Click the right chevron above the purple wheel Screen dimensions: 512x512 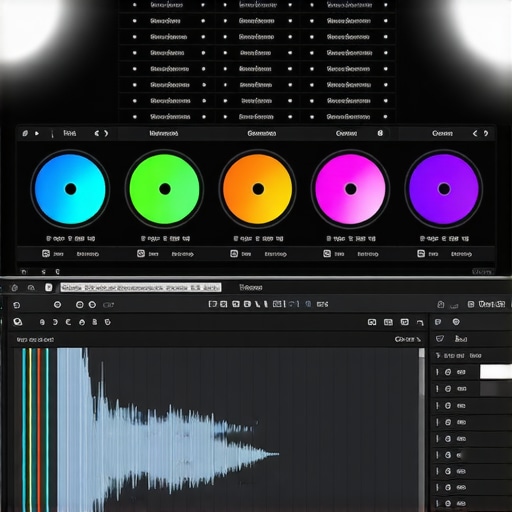pyautogui.click(x=486, y=133)
